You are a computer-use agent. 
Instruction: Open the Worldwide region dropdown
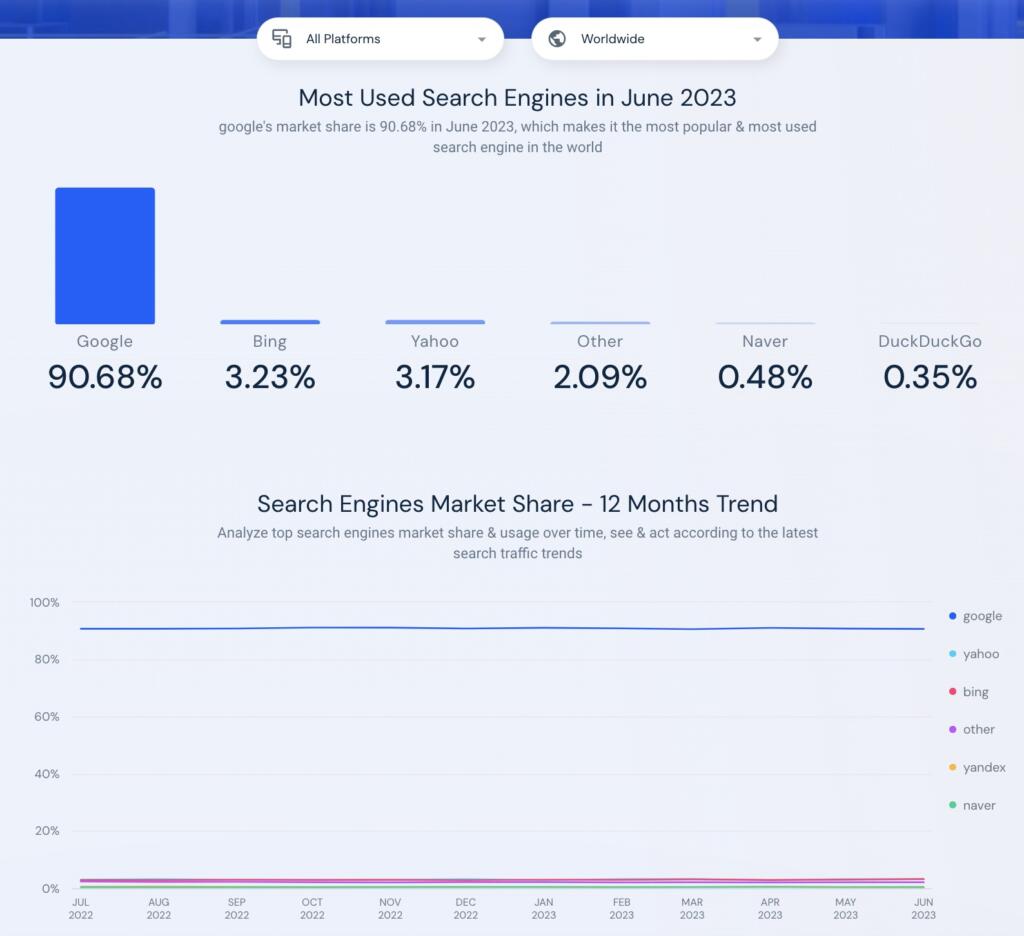[x=654, y=39]
